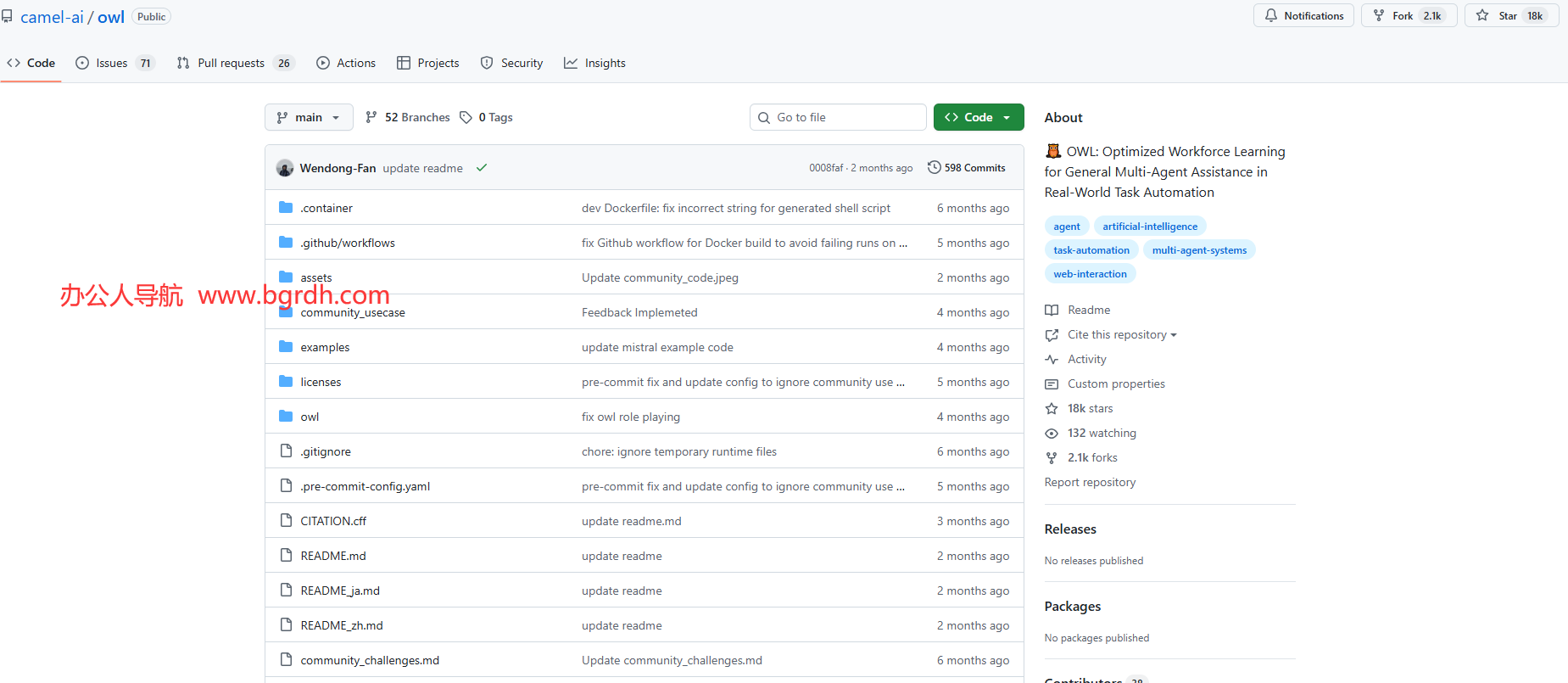
Task: Open the examples folder
Action: click(x=325, y=347)
